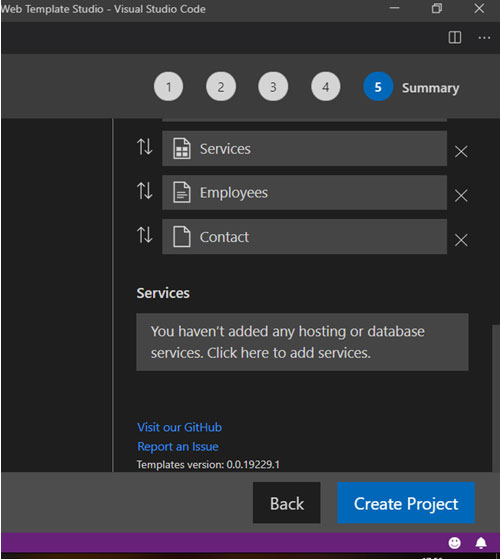Viewport: 501px width, 559px height.
Task: Go to wizard step 2
Action: pyautogui.click(x=221, y=87)
